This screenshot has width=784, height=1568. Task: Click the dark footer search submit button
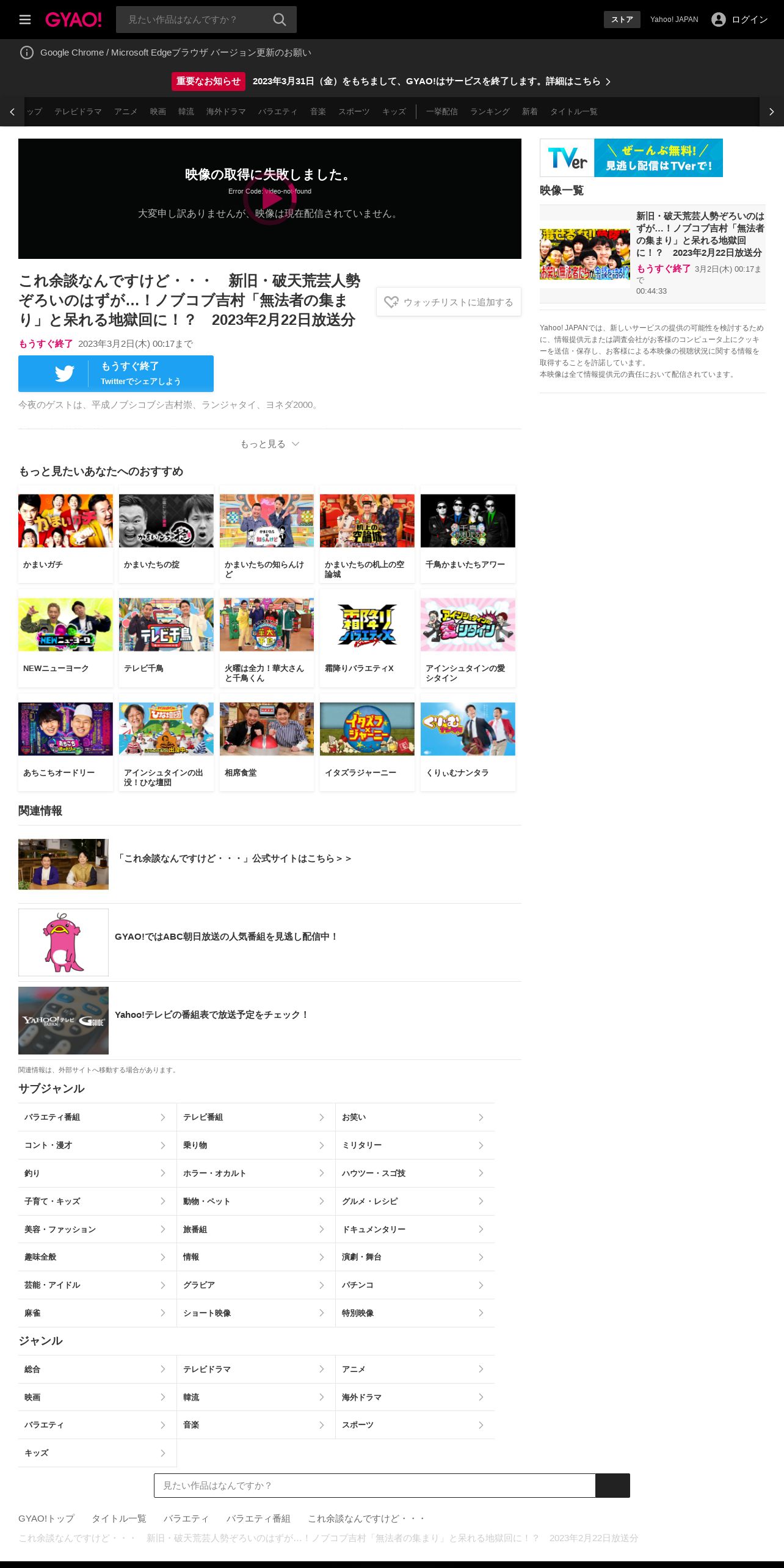(612, 1486)
